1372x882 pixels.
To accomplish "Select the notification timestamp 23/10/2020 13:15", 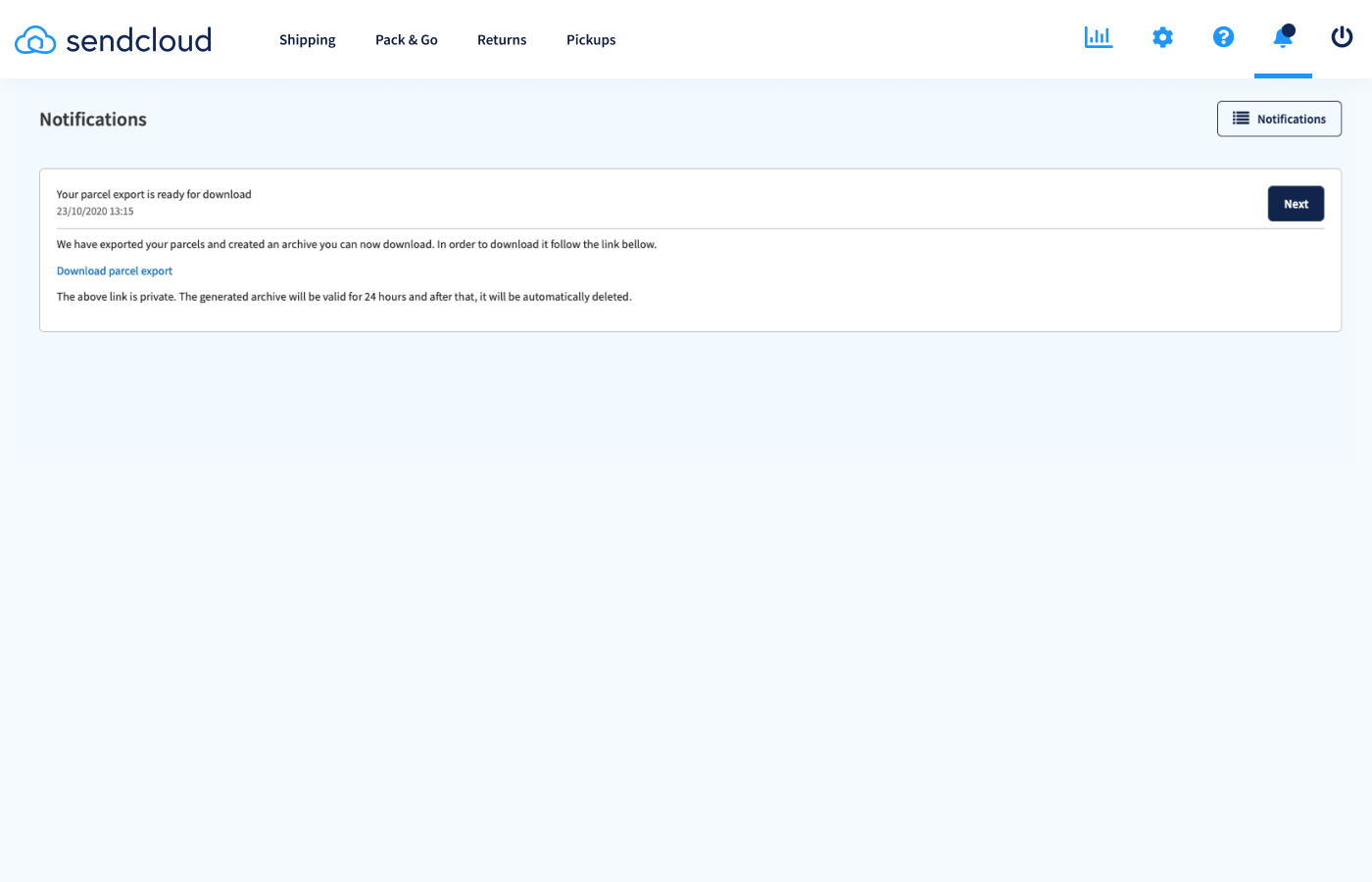I will click(95, 211).
